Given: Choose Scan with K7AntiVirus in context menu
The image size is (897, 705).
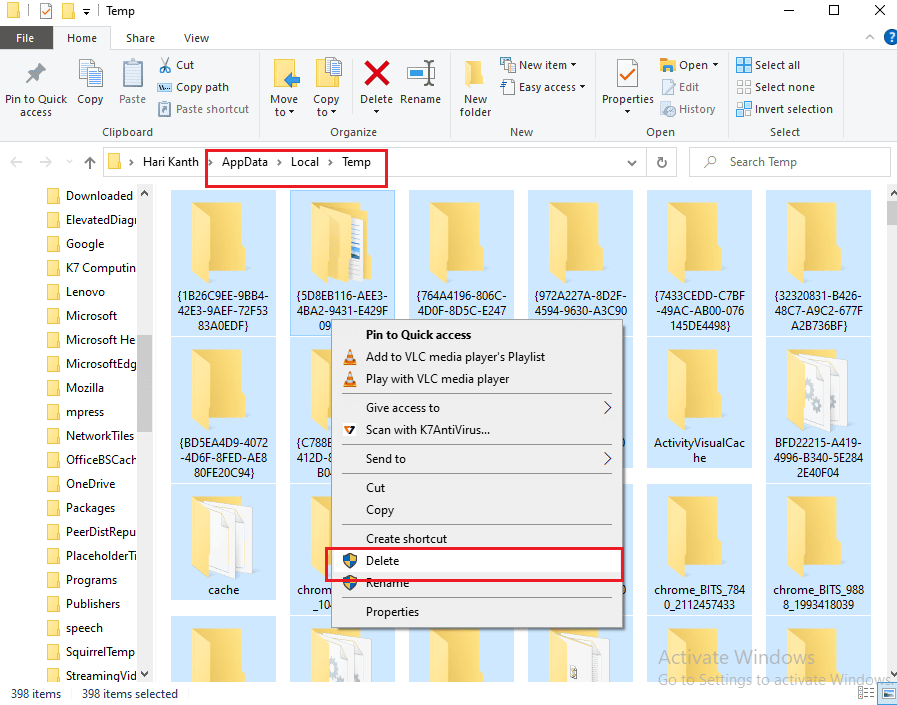Looking at the screenshot, I should click(477, 430).
